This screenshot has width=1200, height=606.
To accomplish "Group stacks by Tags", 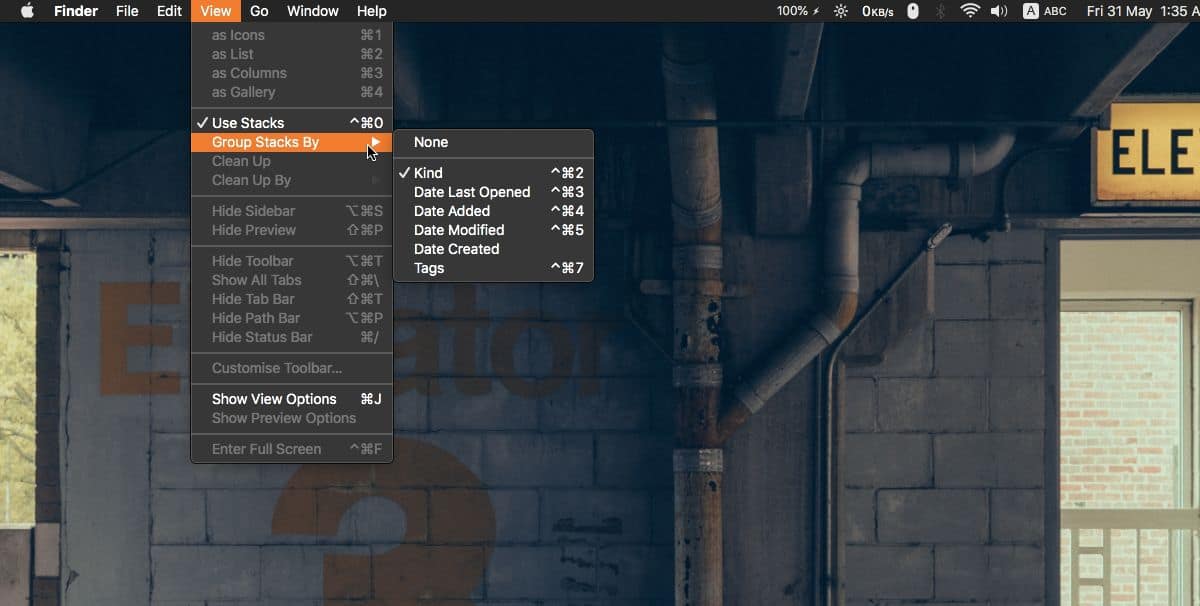I will tap(494, 268).
